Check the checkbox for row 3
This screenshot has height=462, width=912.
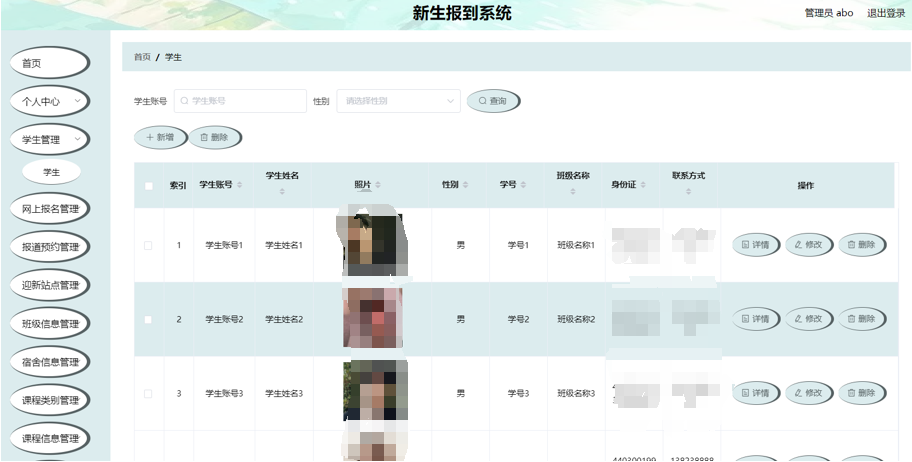click(148, 394)
